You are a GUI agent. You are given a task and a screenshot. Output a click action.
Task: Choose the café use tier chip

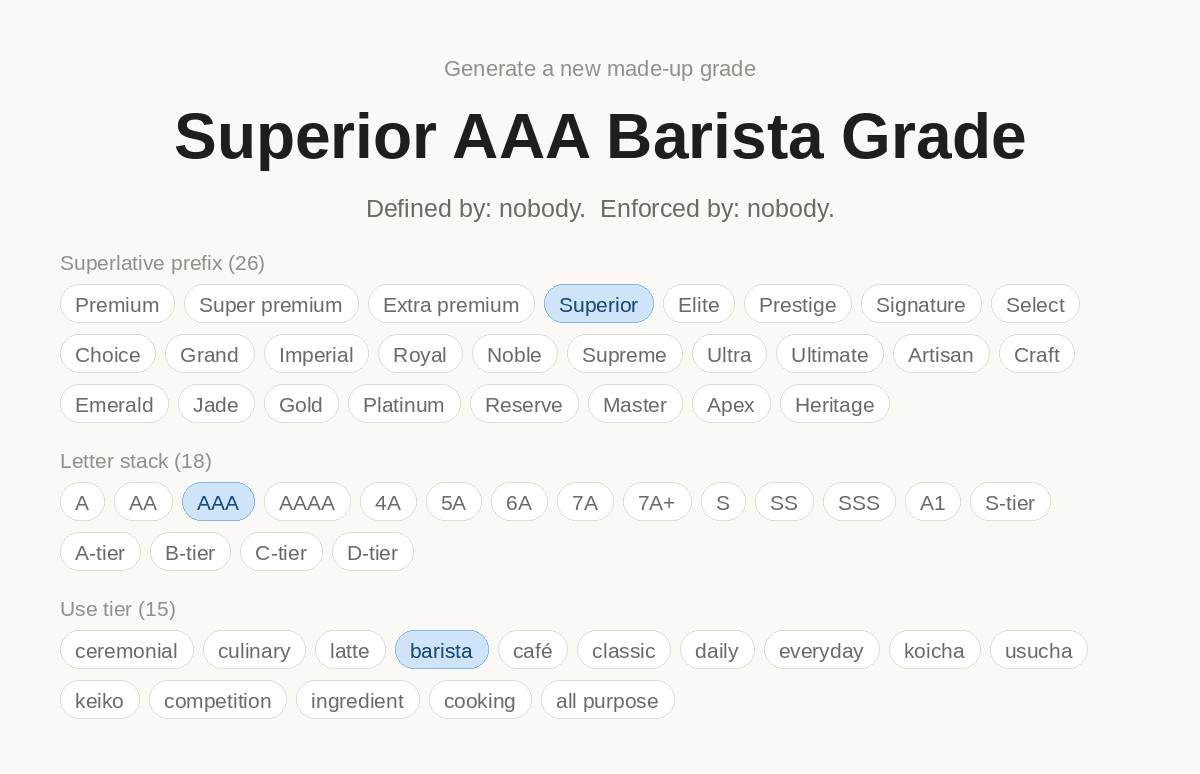click(533, 650)
